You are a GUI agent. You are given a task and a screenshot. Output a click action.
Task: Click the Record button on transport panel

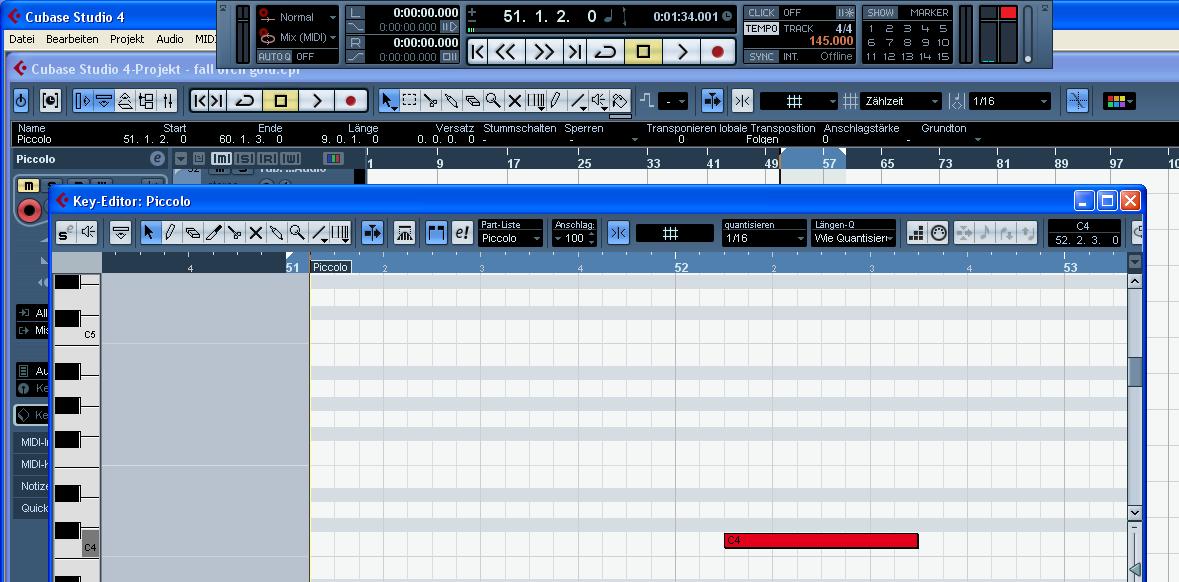tap(717, 52)
